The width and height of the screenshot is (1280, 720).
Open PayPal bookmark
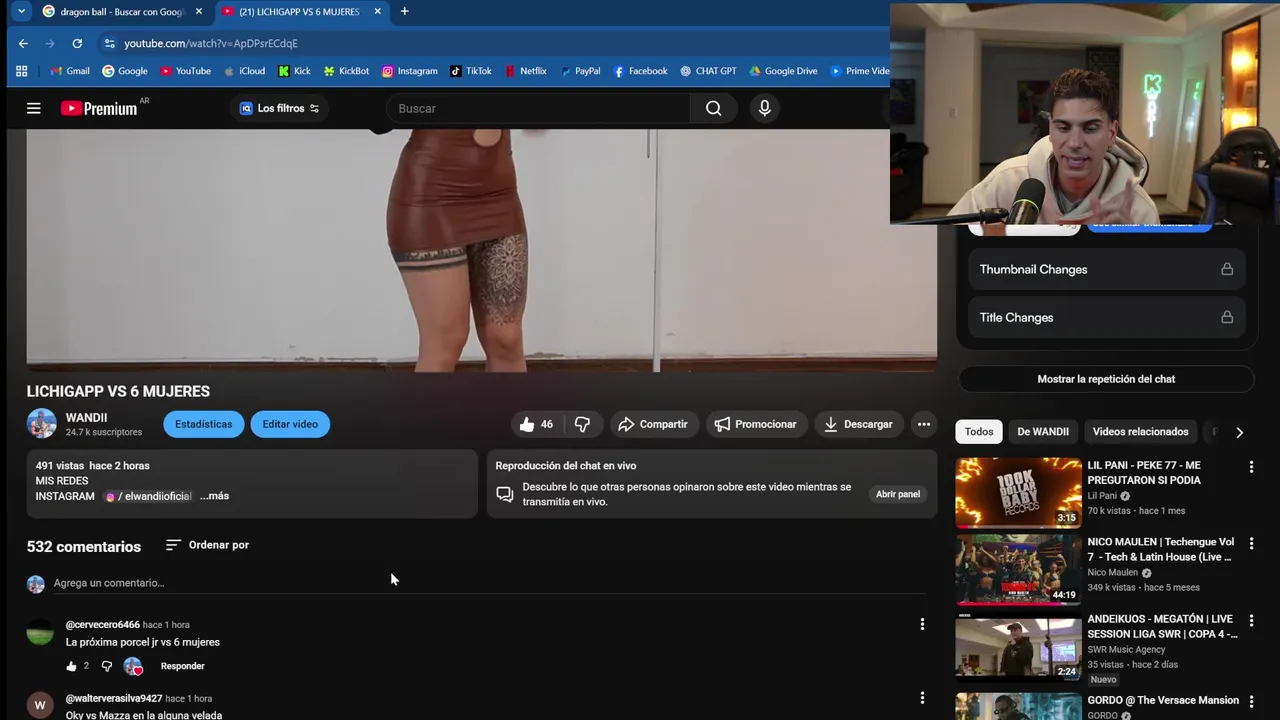(x=580, y=71)
